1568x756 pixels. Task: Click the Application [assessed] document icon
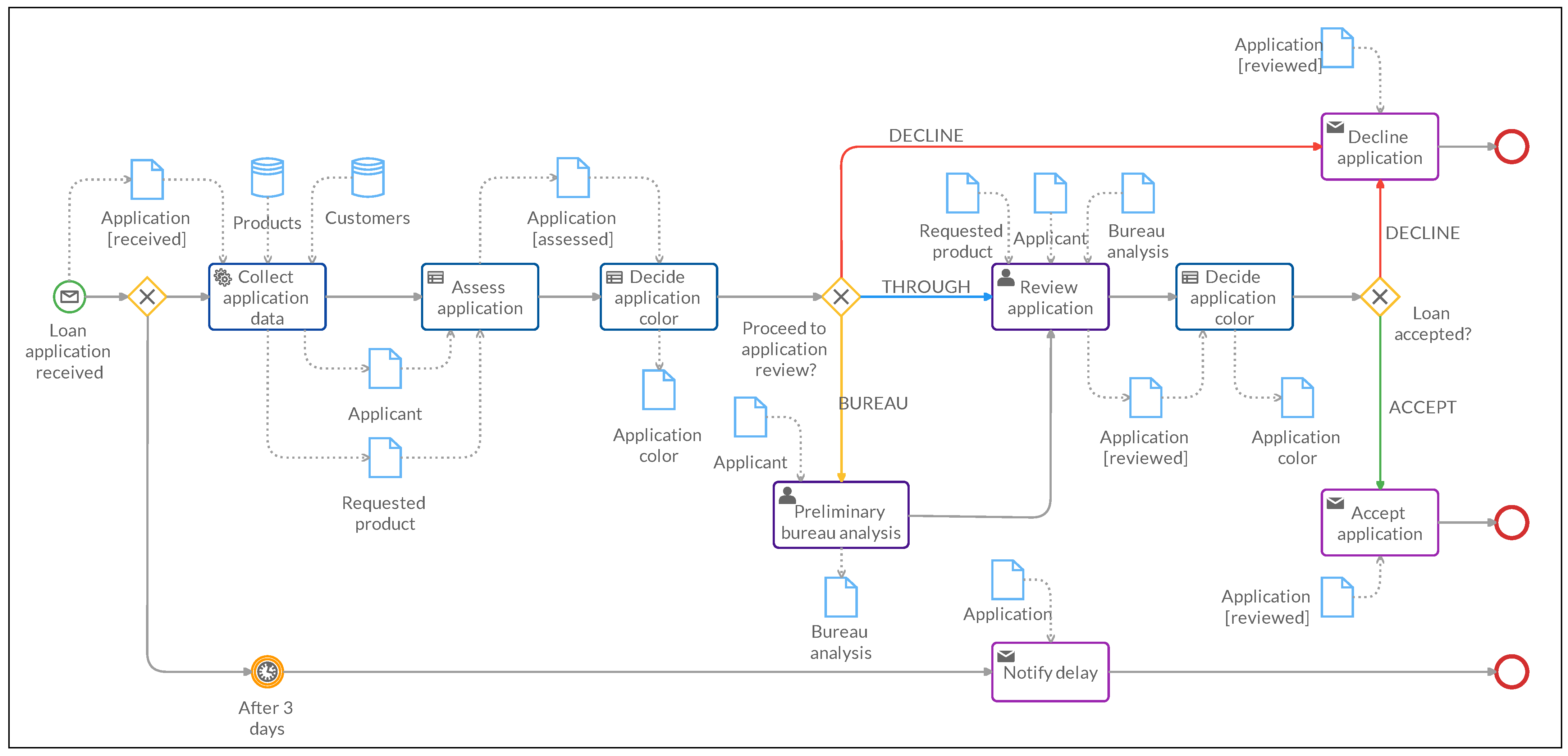(x=573, y=178)
